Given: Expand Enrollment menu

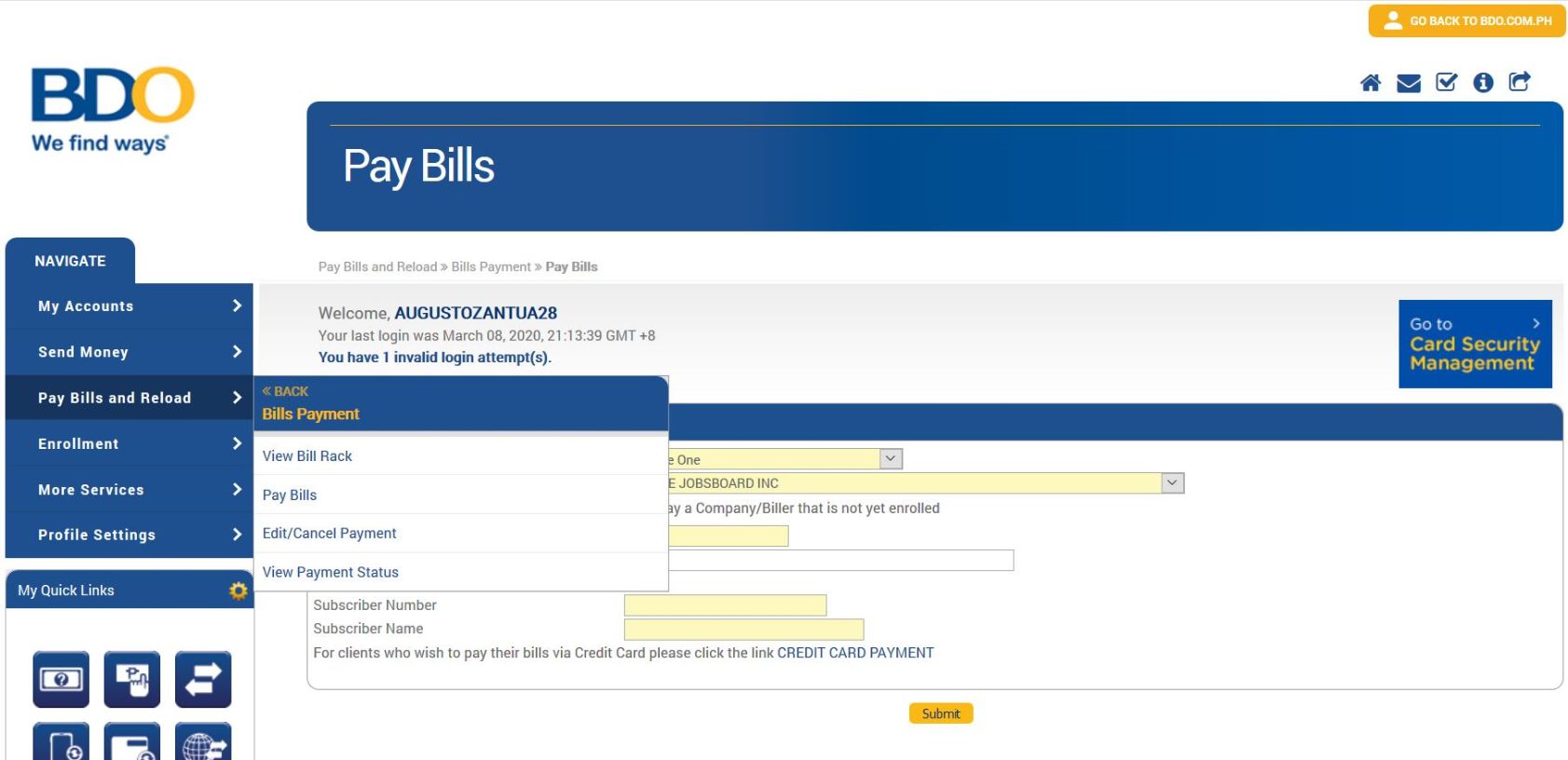Looking at the screenshot, I should pos(130,443).
